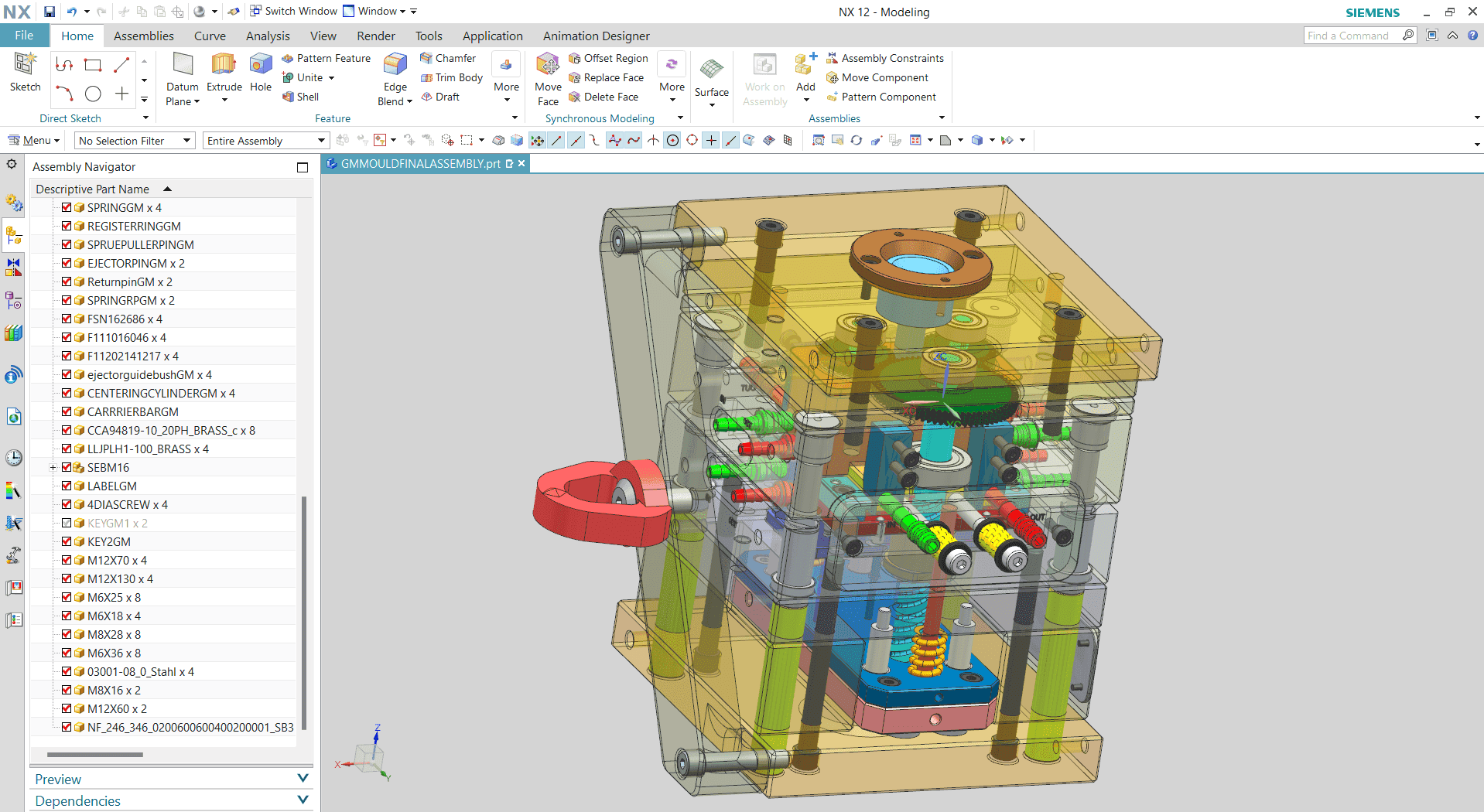
Task: Open the Assembly Navigator sidebar tab
Action: [x=14, y=235]
